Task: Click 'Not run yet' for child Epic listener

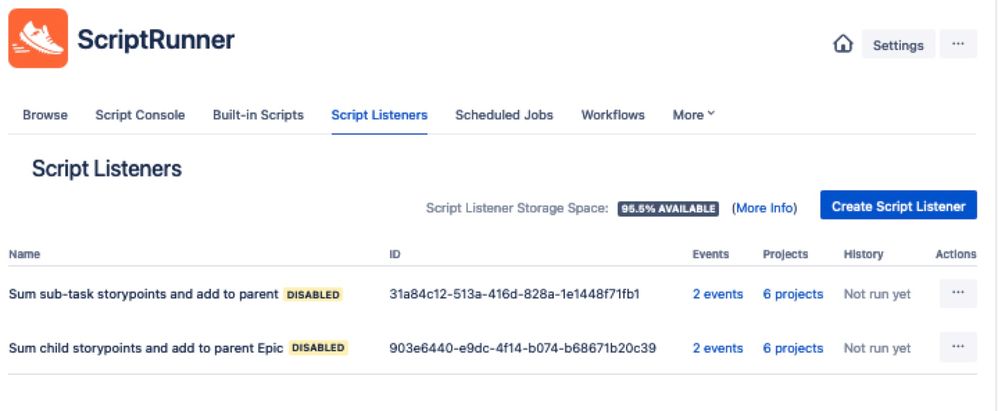Action: click(877, 348)
